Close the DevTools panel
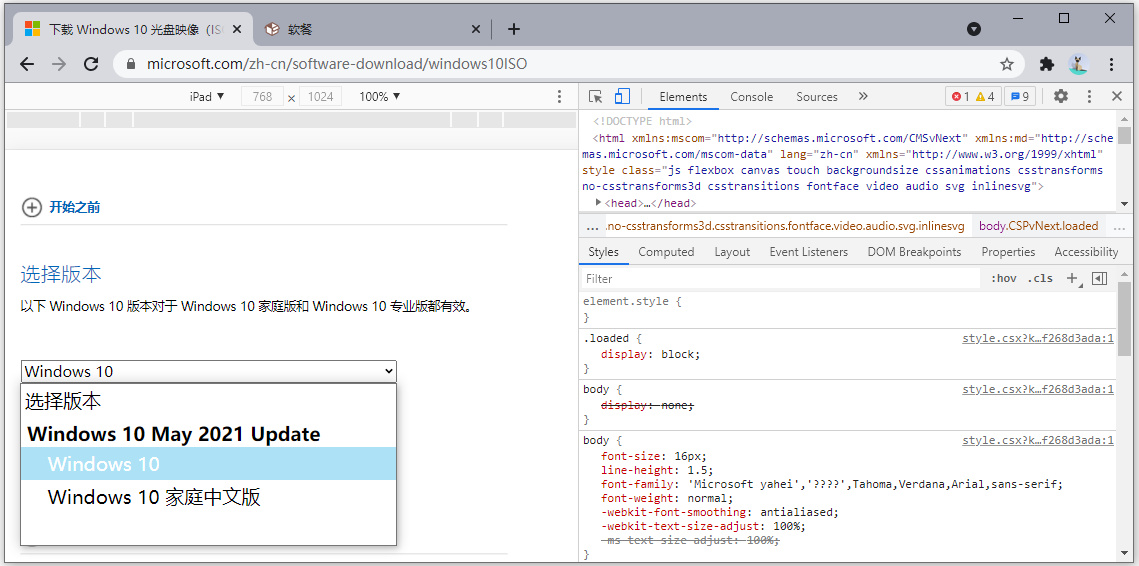 point(1117,97)
